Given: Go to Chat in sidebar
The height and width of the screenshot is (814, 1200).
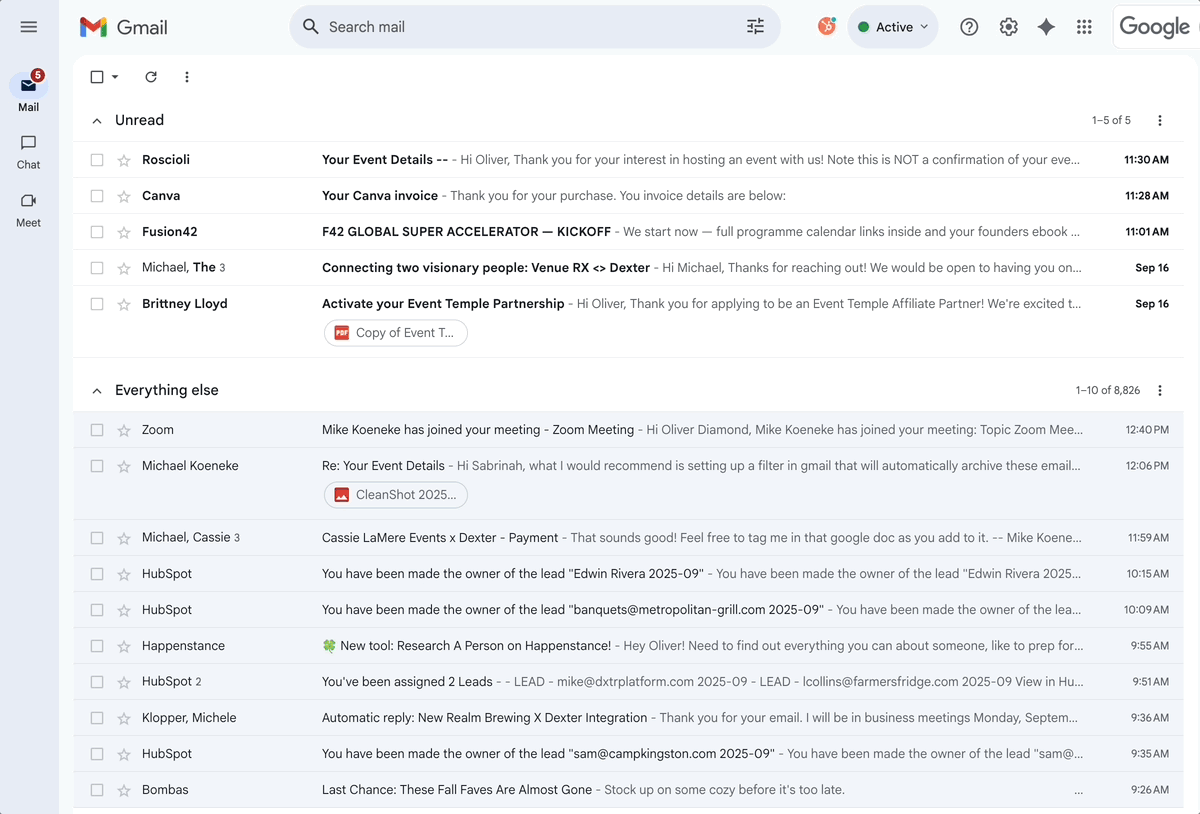Looking at the screenshot, I should point(28,152).
